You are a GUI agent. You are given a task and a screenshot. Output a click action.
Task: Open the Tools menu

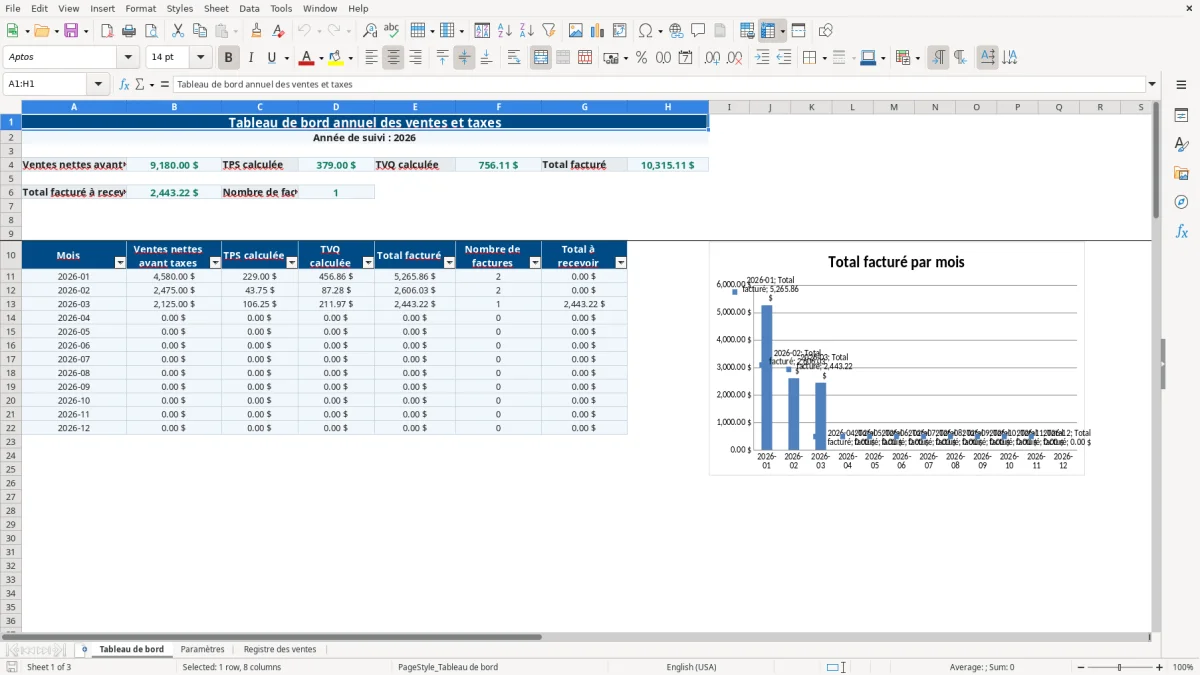[281, 8]
